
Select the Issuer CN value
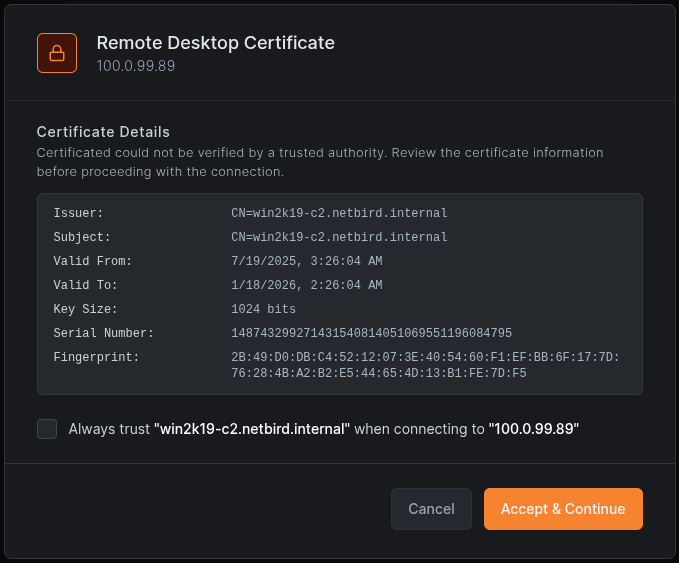pyautogui.click(x=339, y=213)
